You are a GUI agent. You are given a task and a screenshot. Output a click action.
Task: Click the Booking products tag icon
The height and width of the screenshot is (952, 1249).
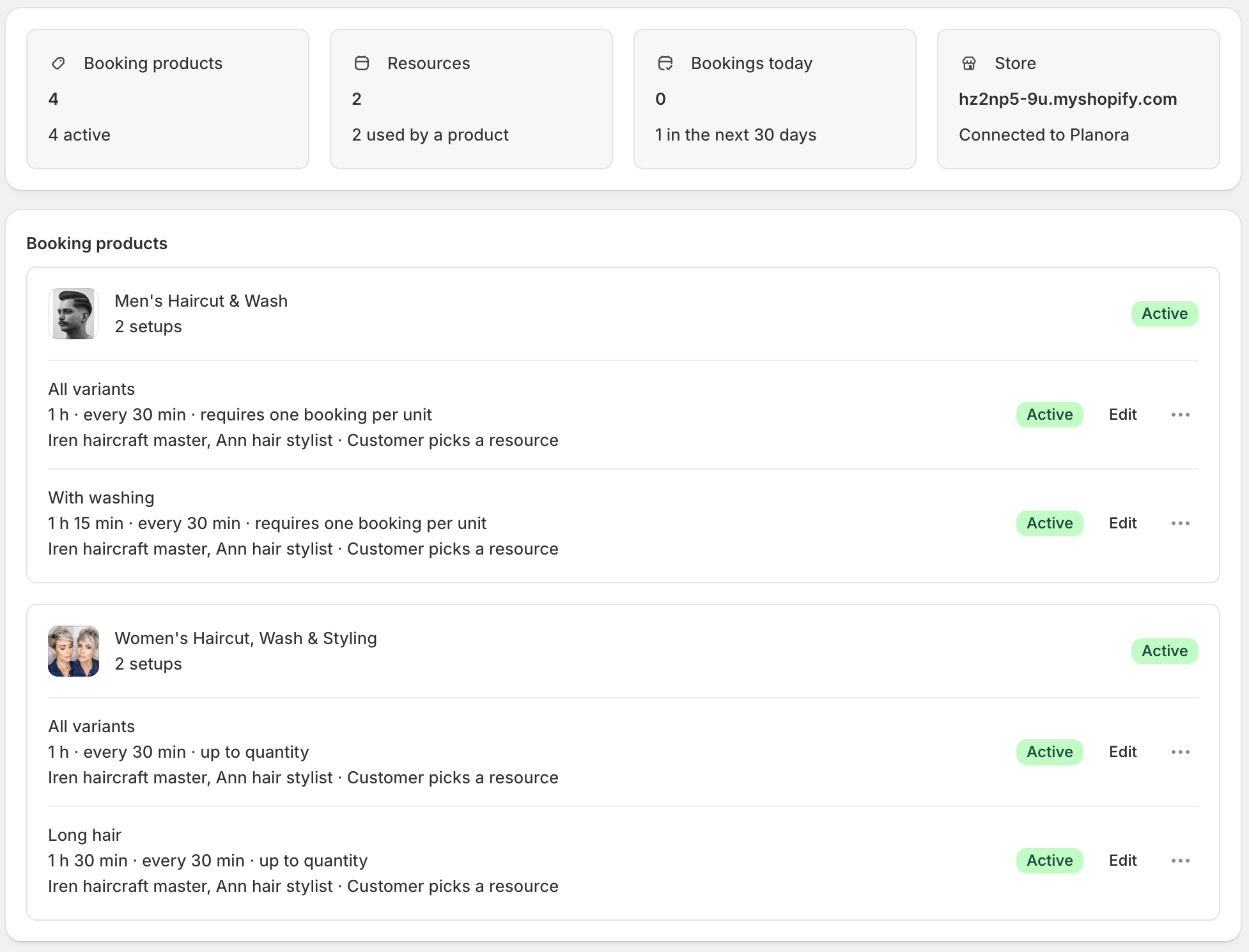point(58,63)
